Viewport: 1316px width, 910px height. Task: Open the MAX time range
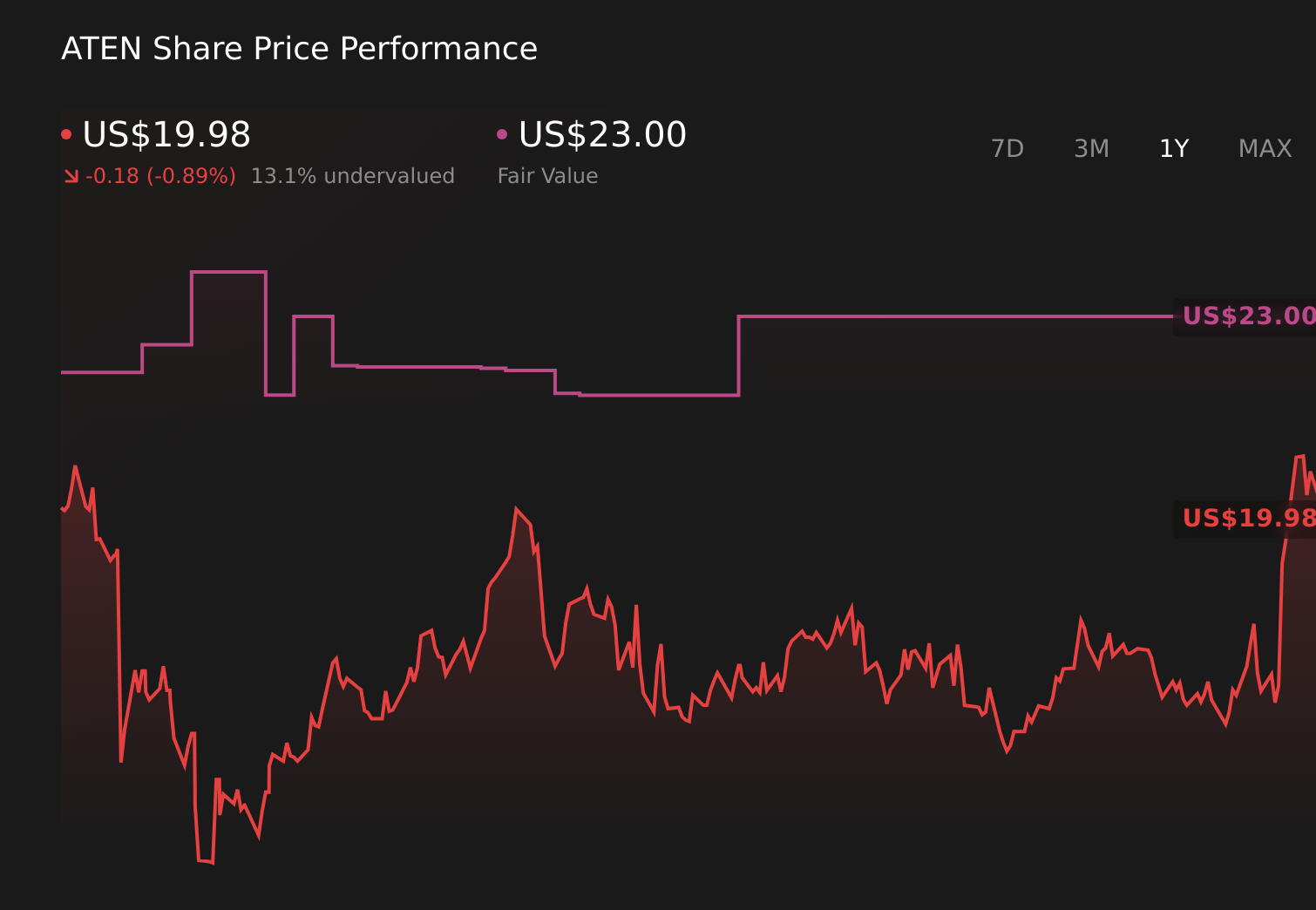point(1265,148)
